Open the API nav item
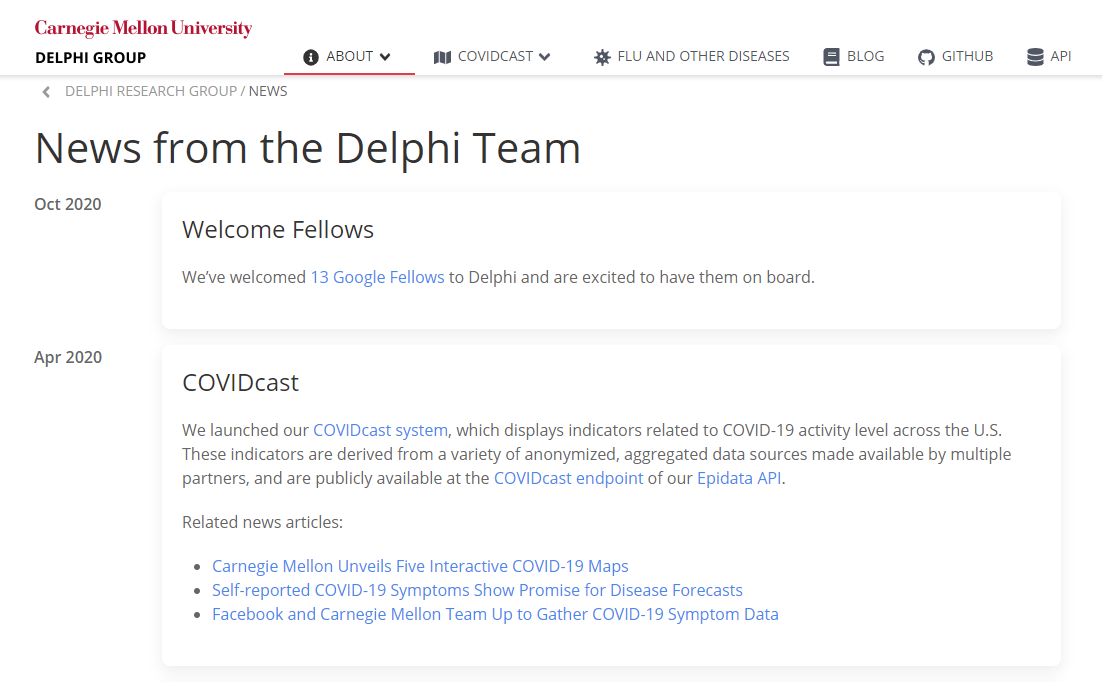Screen dimensions: 1102x682 [x=1061, y=56]
